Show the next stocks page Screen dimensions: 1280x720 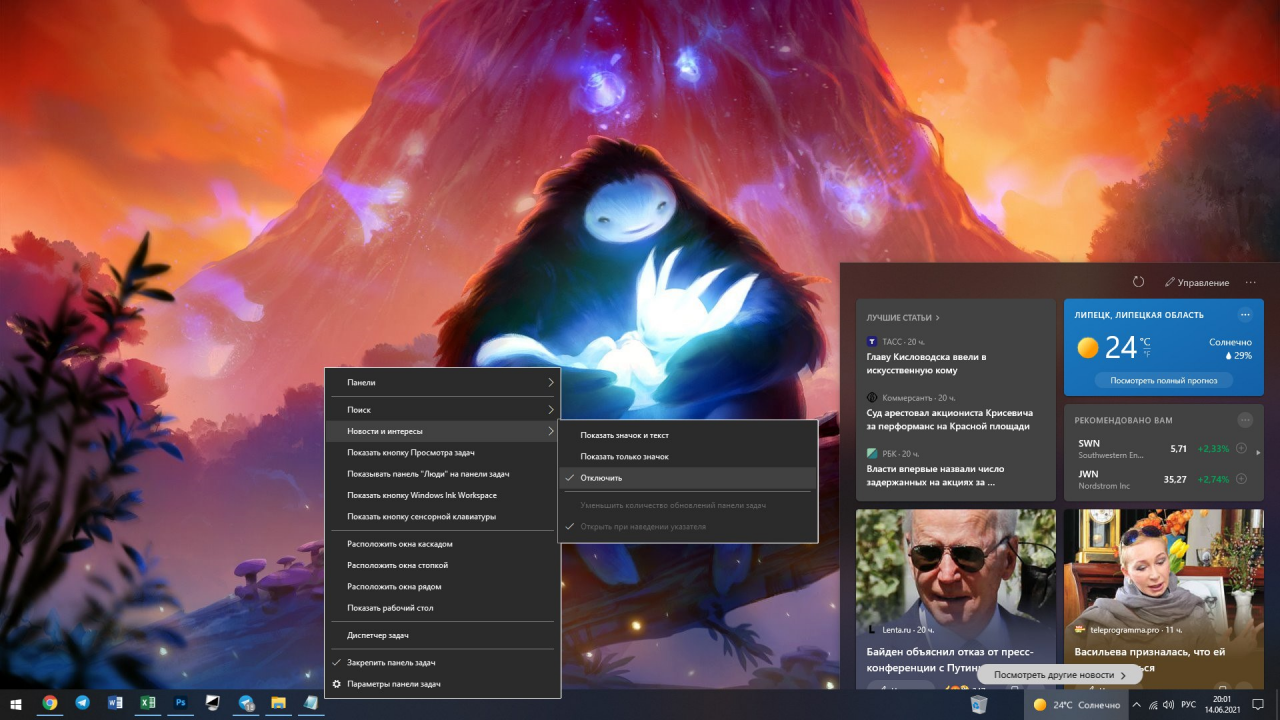[x=1258, y=452]
